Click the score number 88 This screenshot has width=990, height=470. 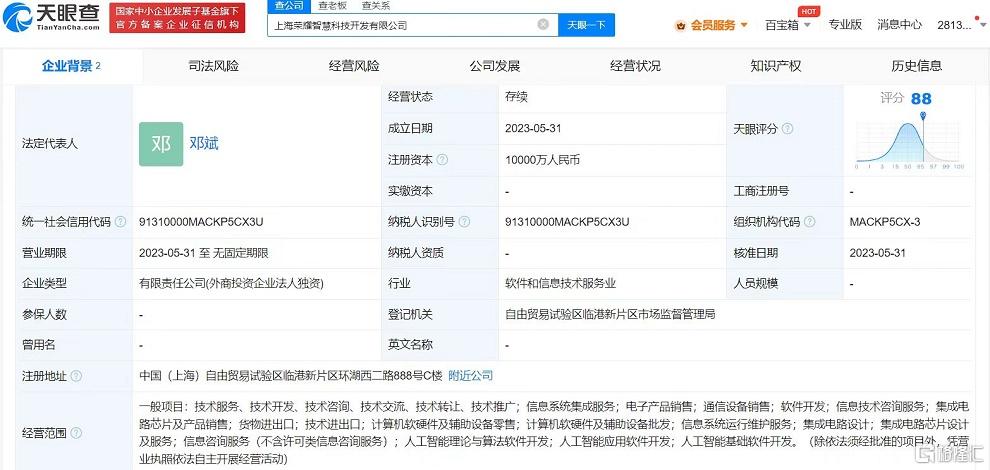(921, 99)
